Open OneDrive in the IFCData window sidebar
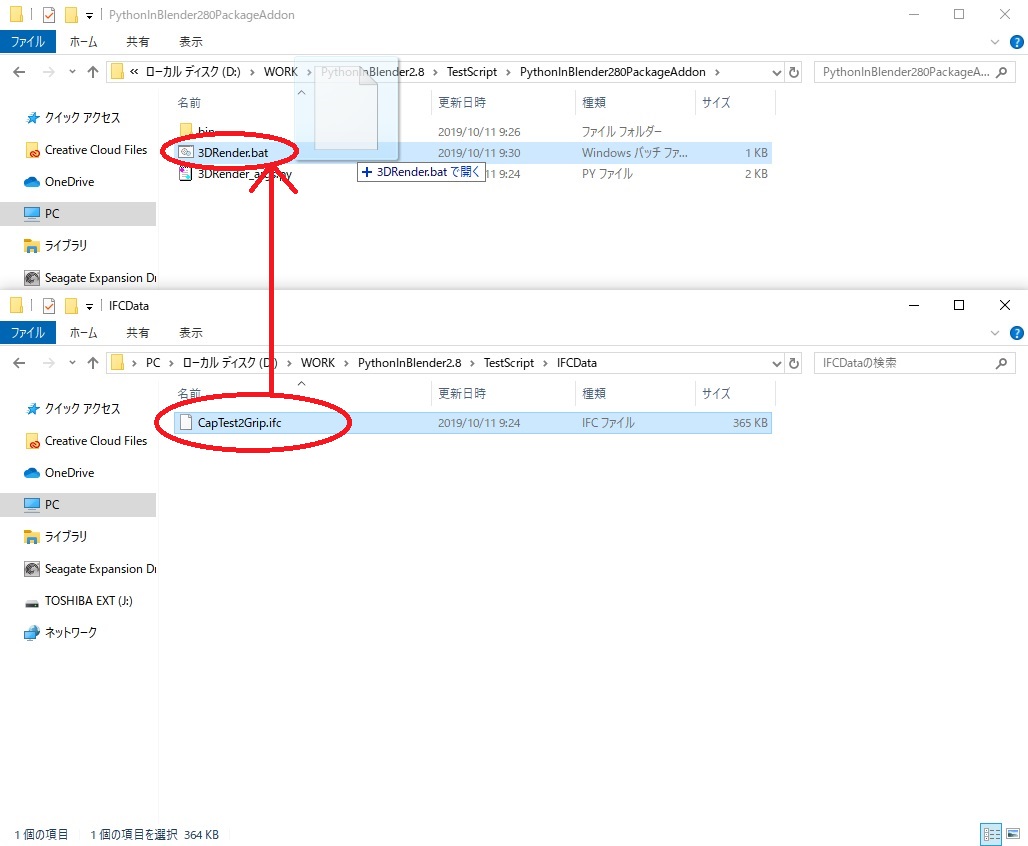Screen dimensions: 1028x846 click(60, 473)
